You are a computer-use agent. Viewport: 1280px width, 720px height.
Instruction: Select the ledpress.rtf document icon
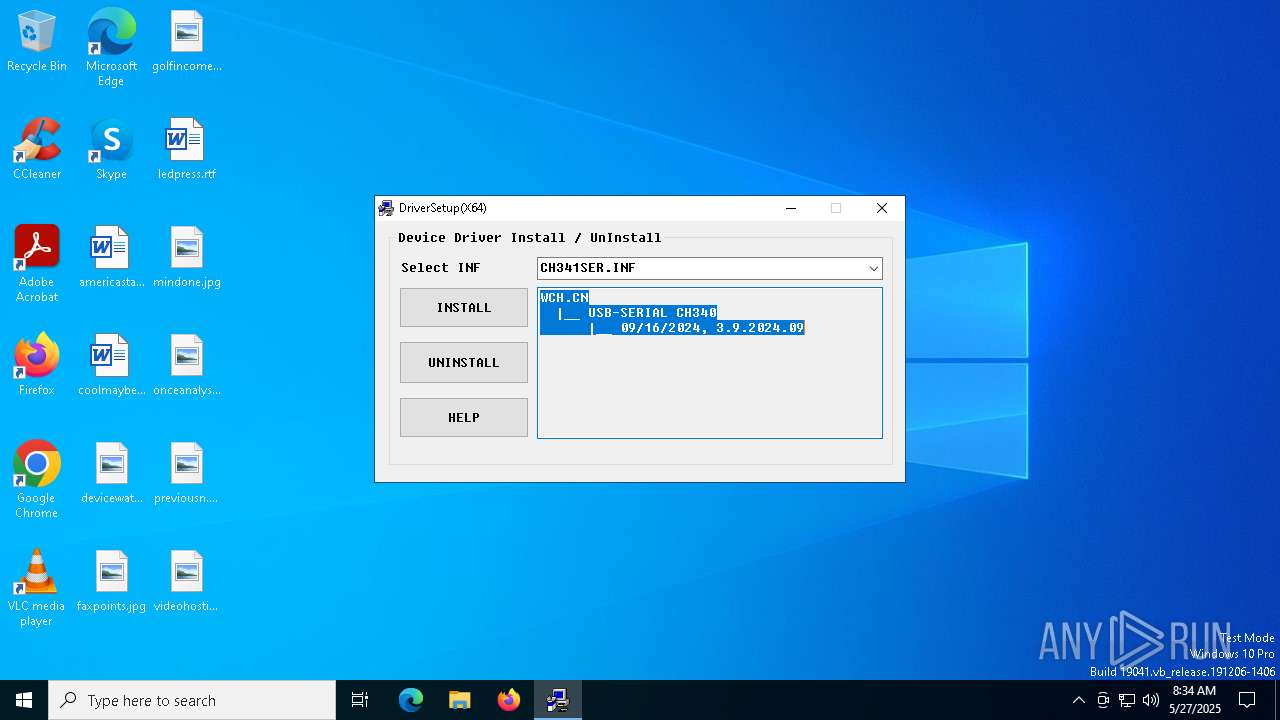coord(187,150)
